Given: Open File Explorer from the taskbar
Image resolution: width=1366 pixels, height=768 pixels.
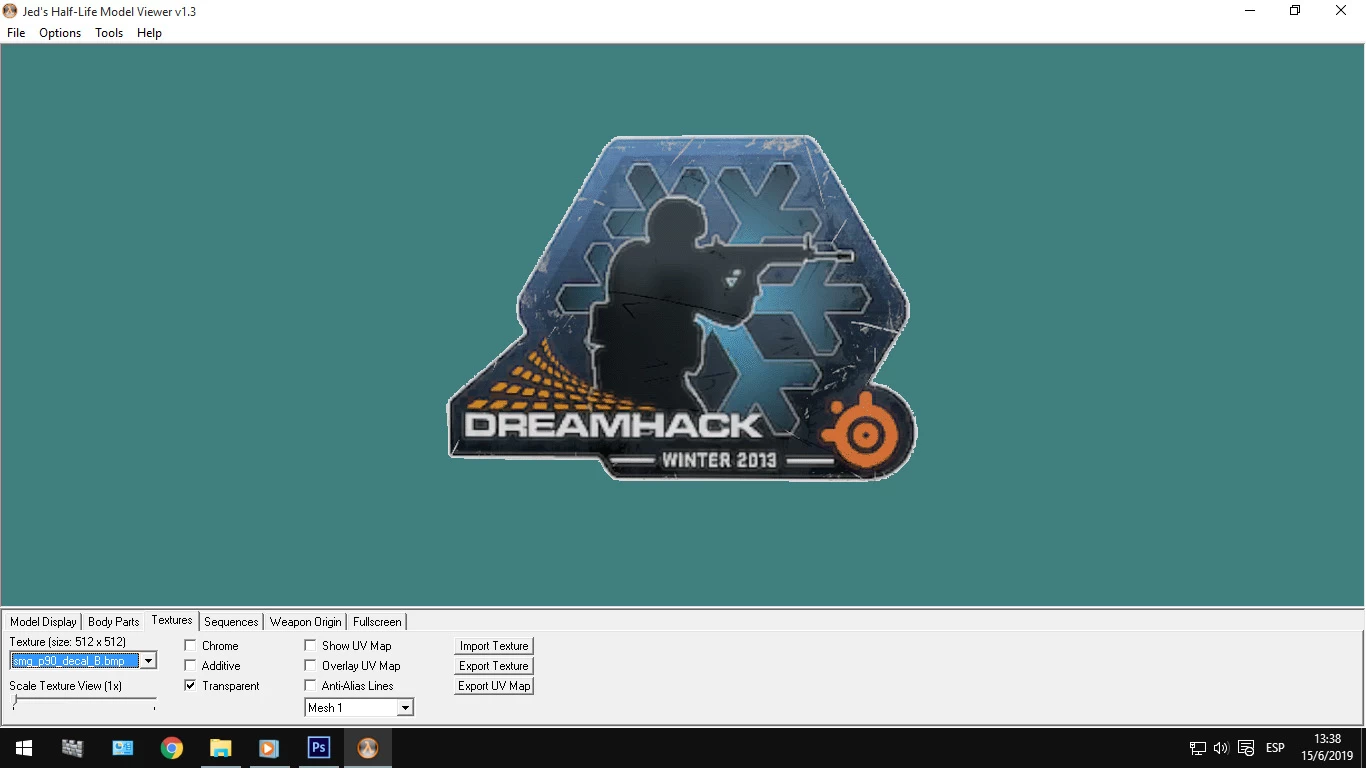Looking at the screenshot, I should coord(220,748).
